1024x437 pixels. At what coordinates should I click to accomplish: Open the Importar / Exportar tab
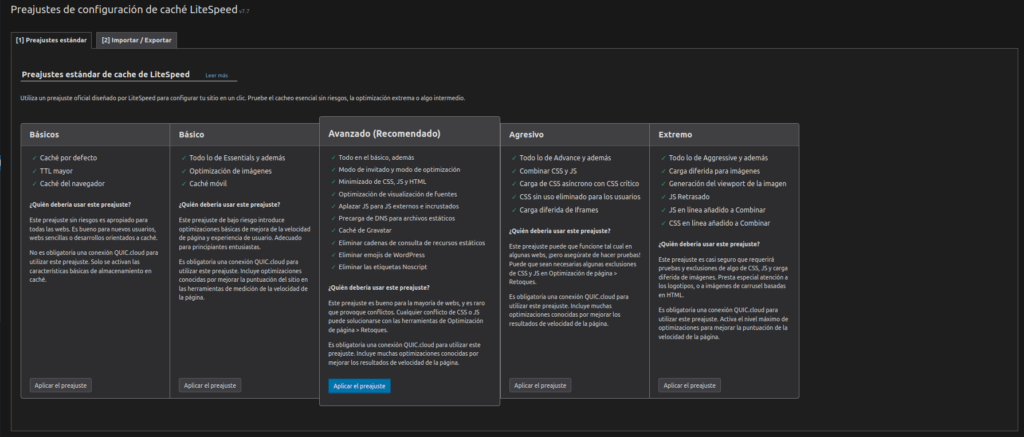coord(136,40)
